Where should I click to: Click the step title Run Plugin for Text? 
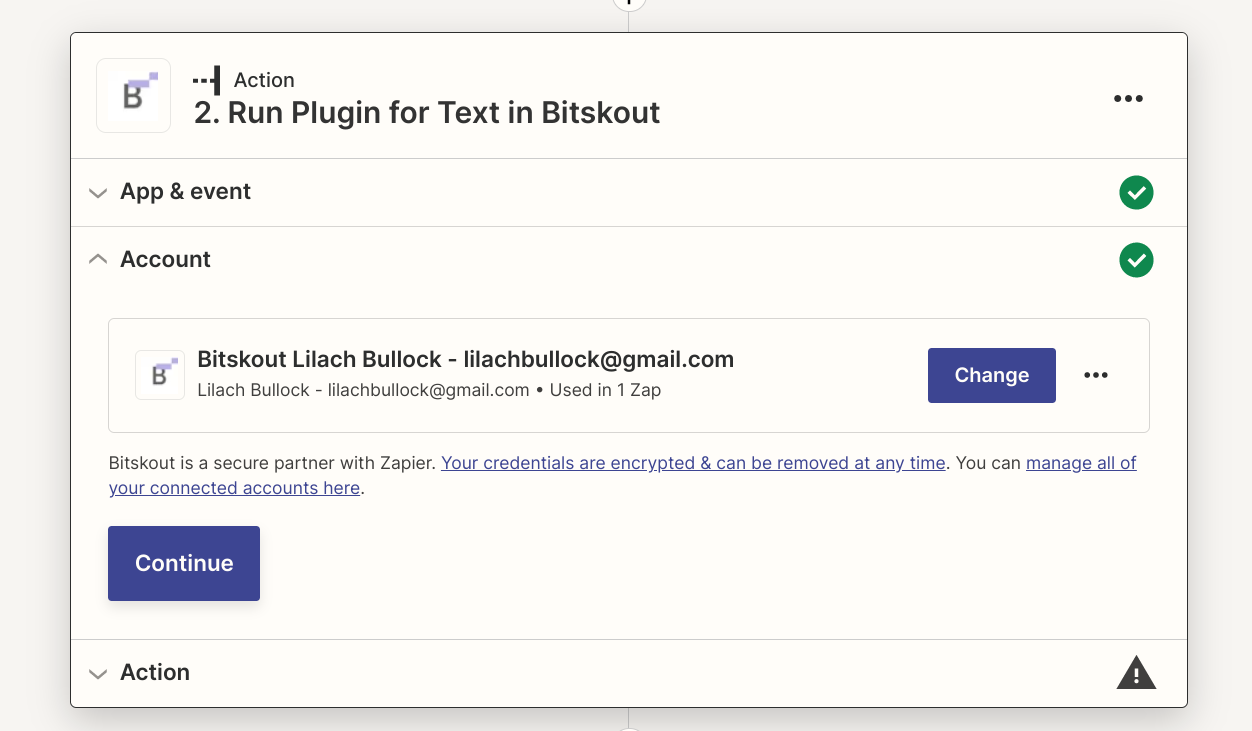[427, 113]
